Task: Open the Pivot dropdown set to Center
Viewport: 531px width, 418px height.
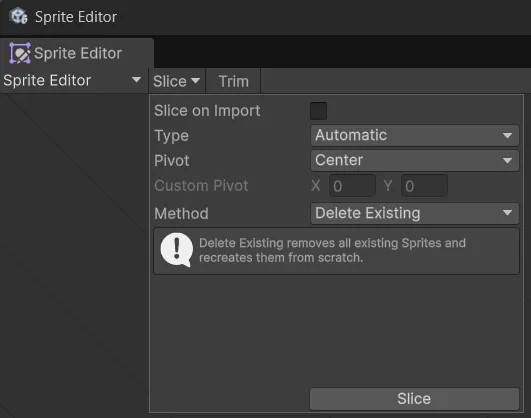Action: [x=415, y=161]
